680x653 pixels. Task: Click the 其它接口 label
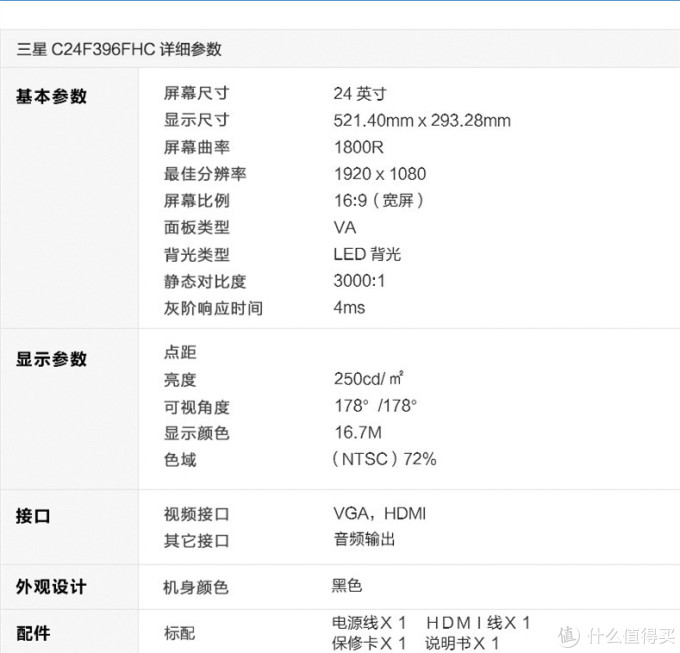pos(196,541)
